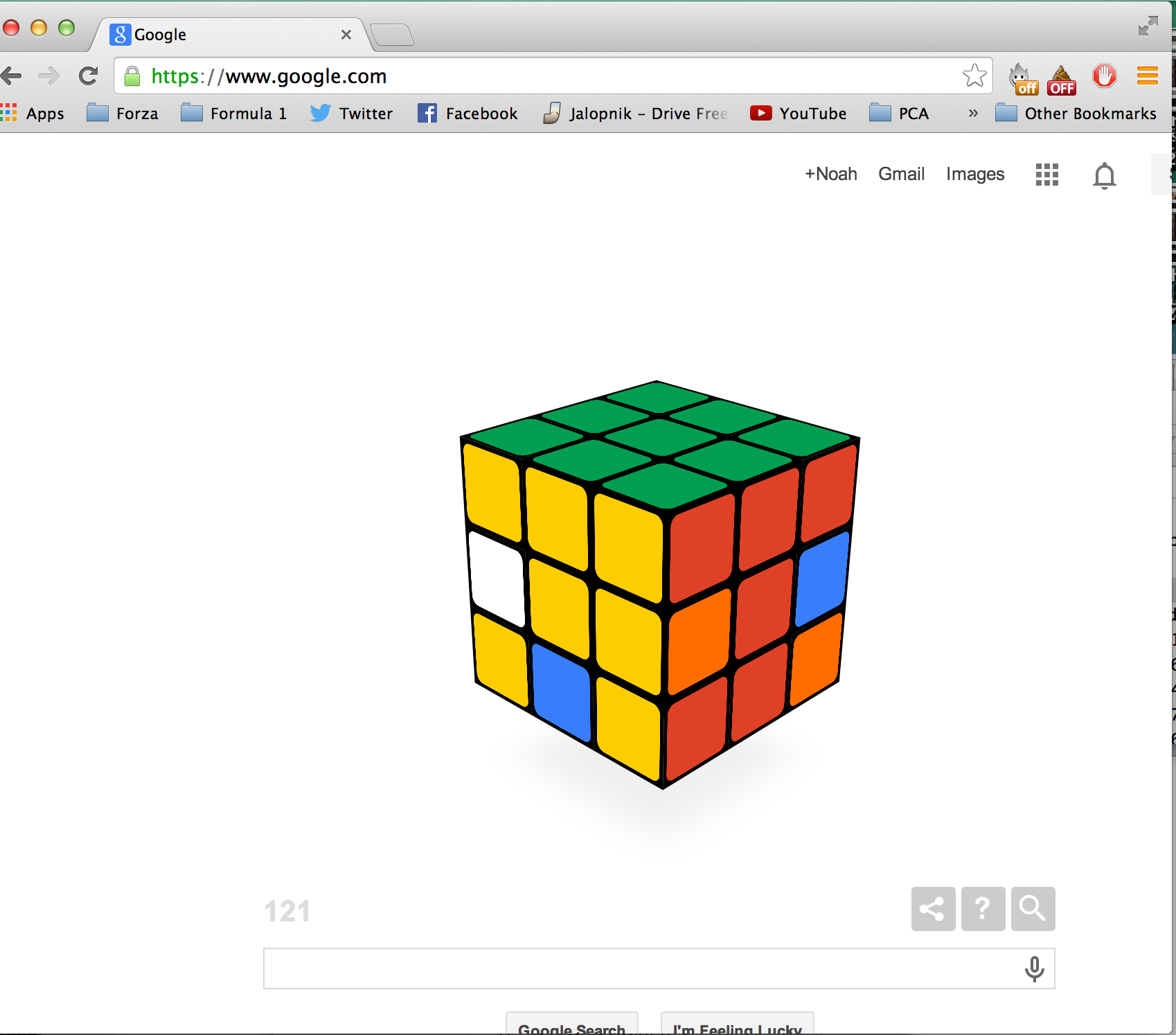
Task: Open the YouTube bookmark
Action: [798, 113]
